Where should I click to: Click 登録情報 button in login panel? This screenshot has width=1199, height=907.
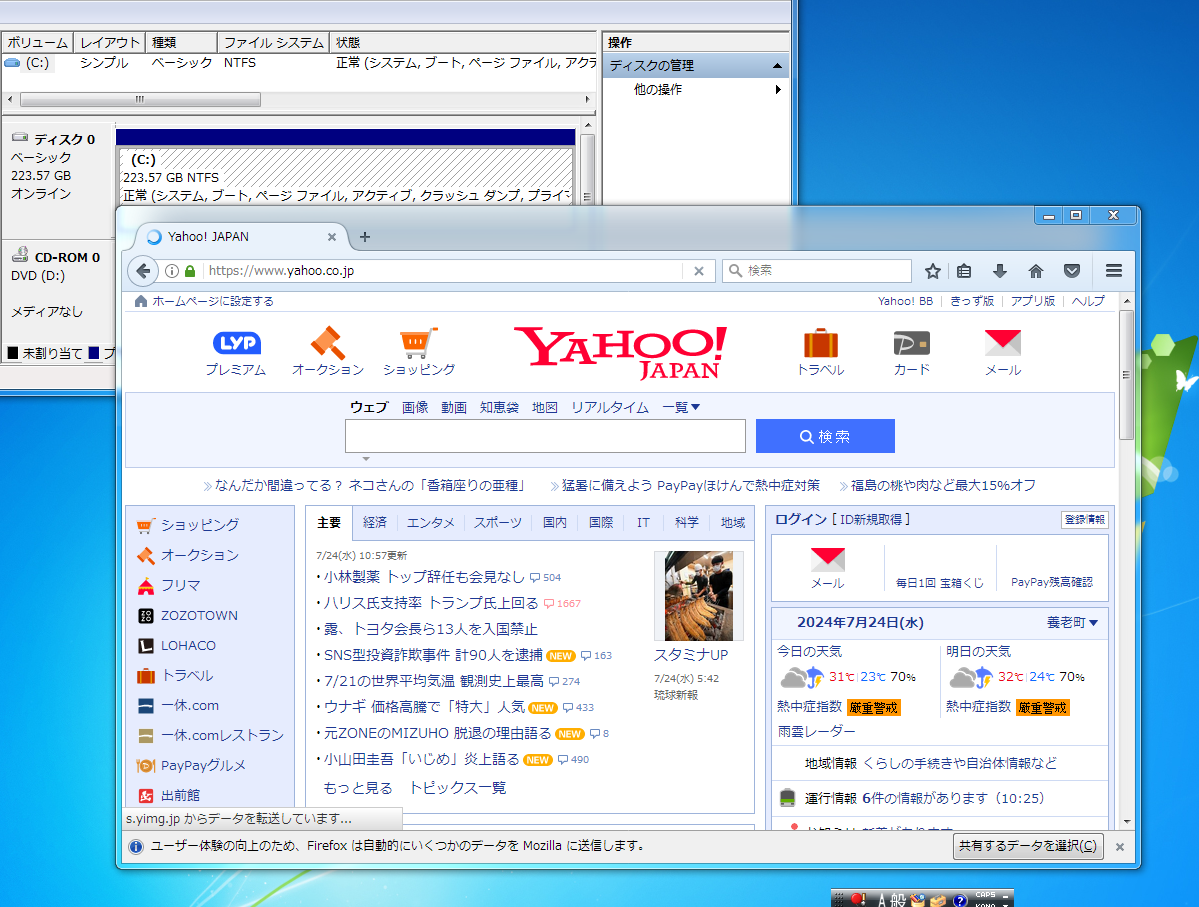click(1084, 519)
